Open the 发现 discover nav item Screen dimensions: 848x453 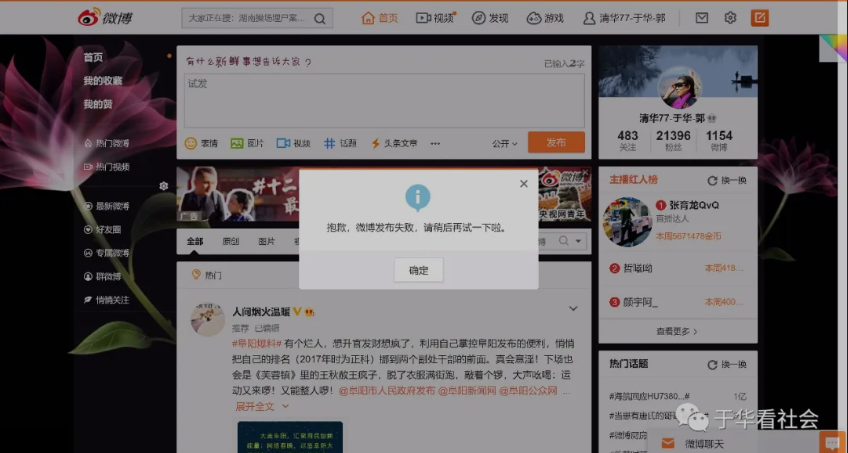(x=490, y=18)
